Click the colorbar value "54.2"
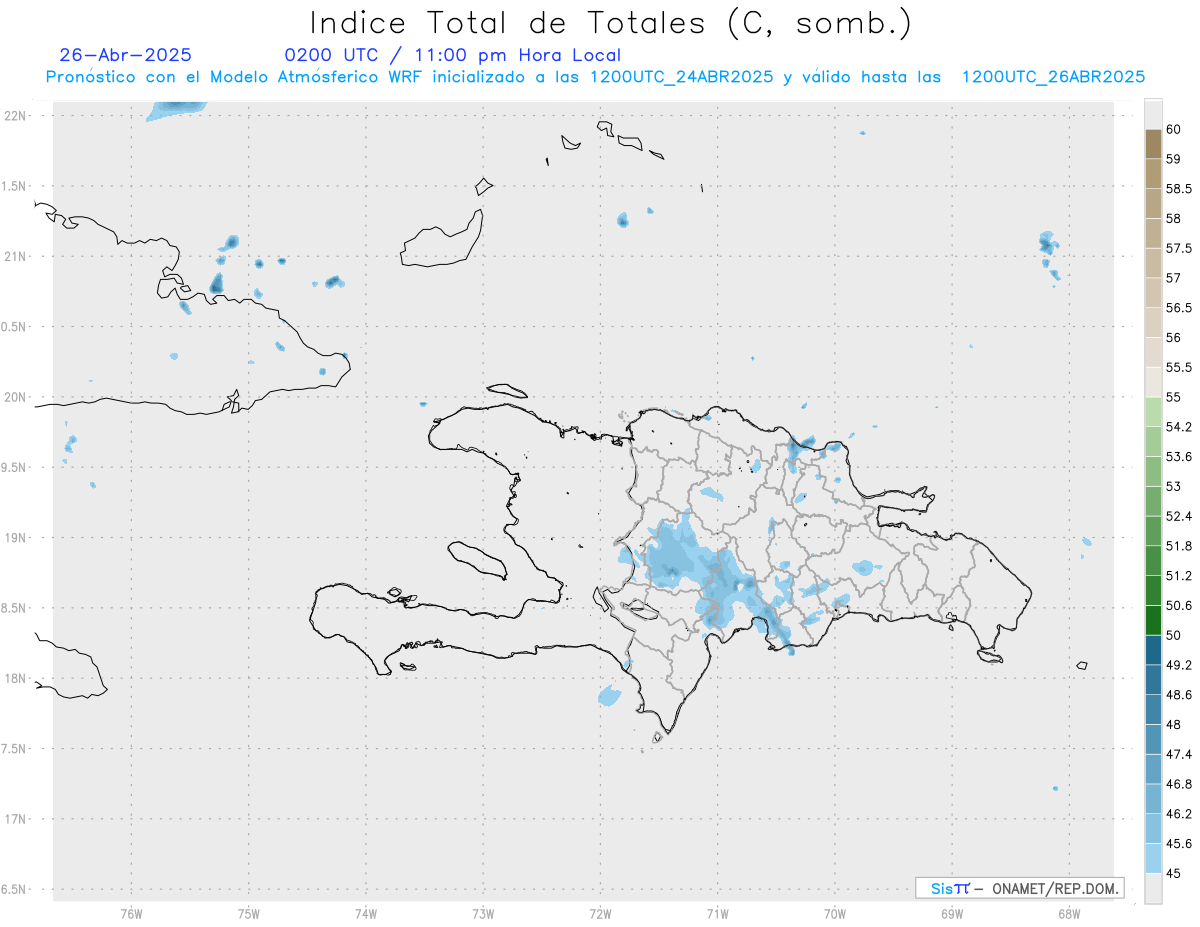The width and height of the screenshot is (1200, 927). pyautogui.click(x=1179, y=427)
